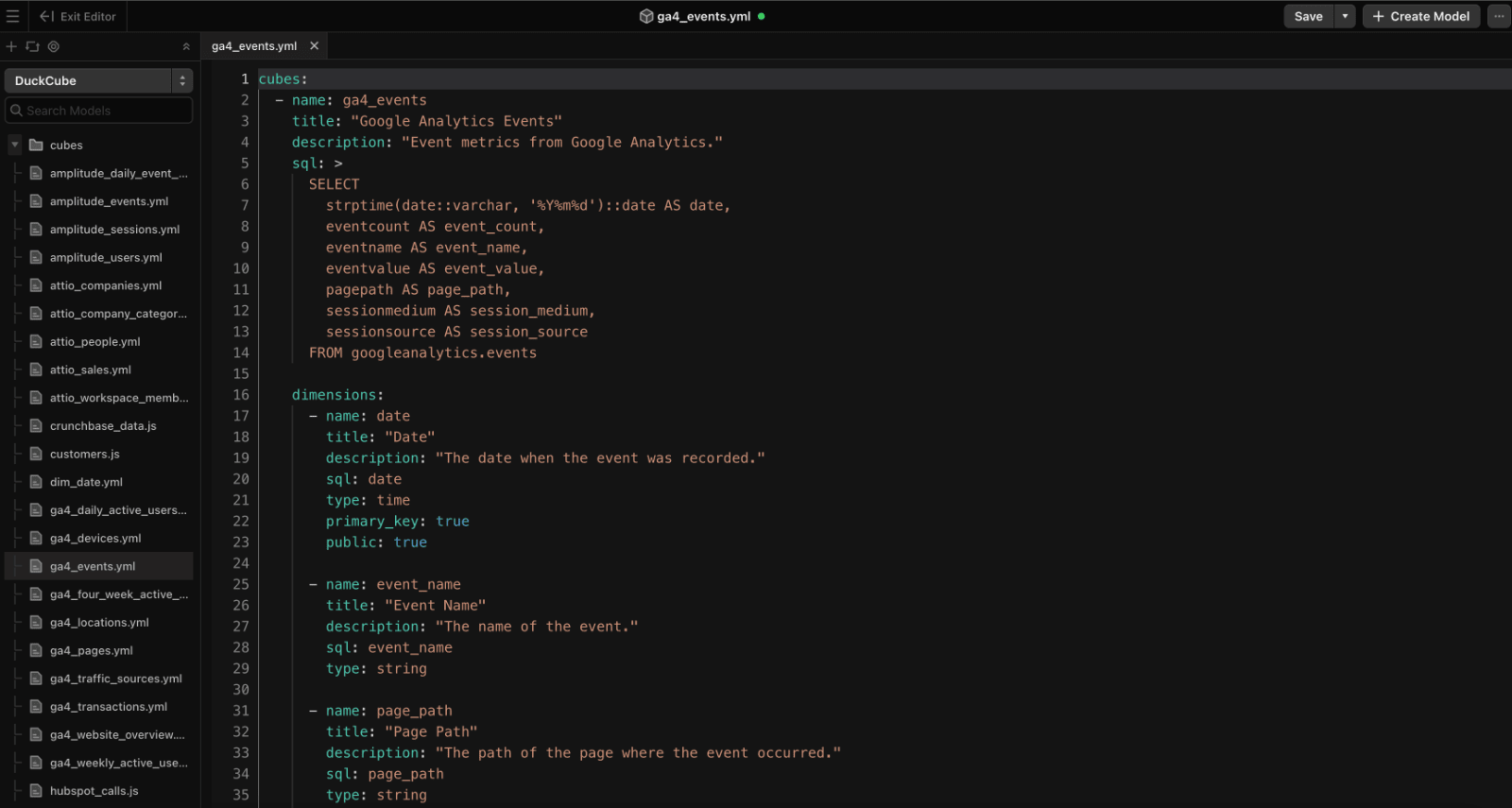Click Exit Editor button

click(x=77, y=16)
